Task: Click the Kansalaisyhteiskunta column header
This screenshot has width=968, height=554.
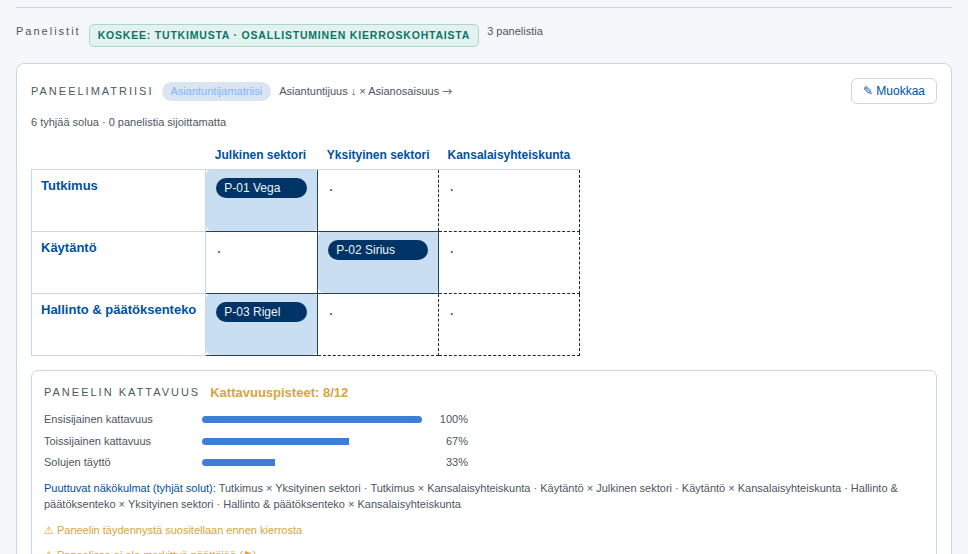Action: click(x=509, y=155)
